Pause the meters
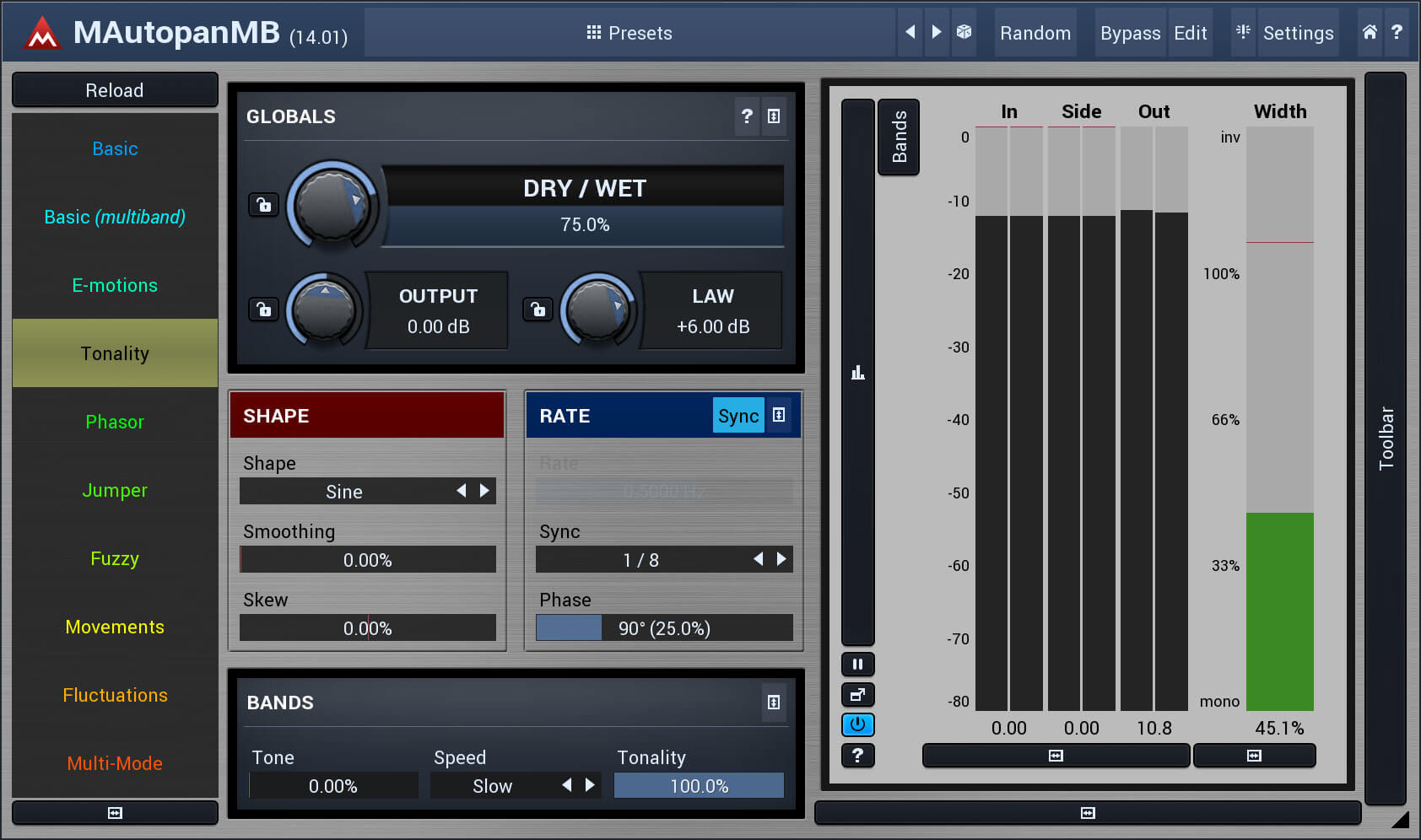The image size is (1421, 840). click(858, 665)
